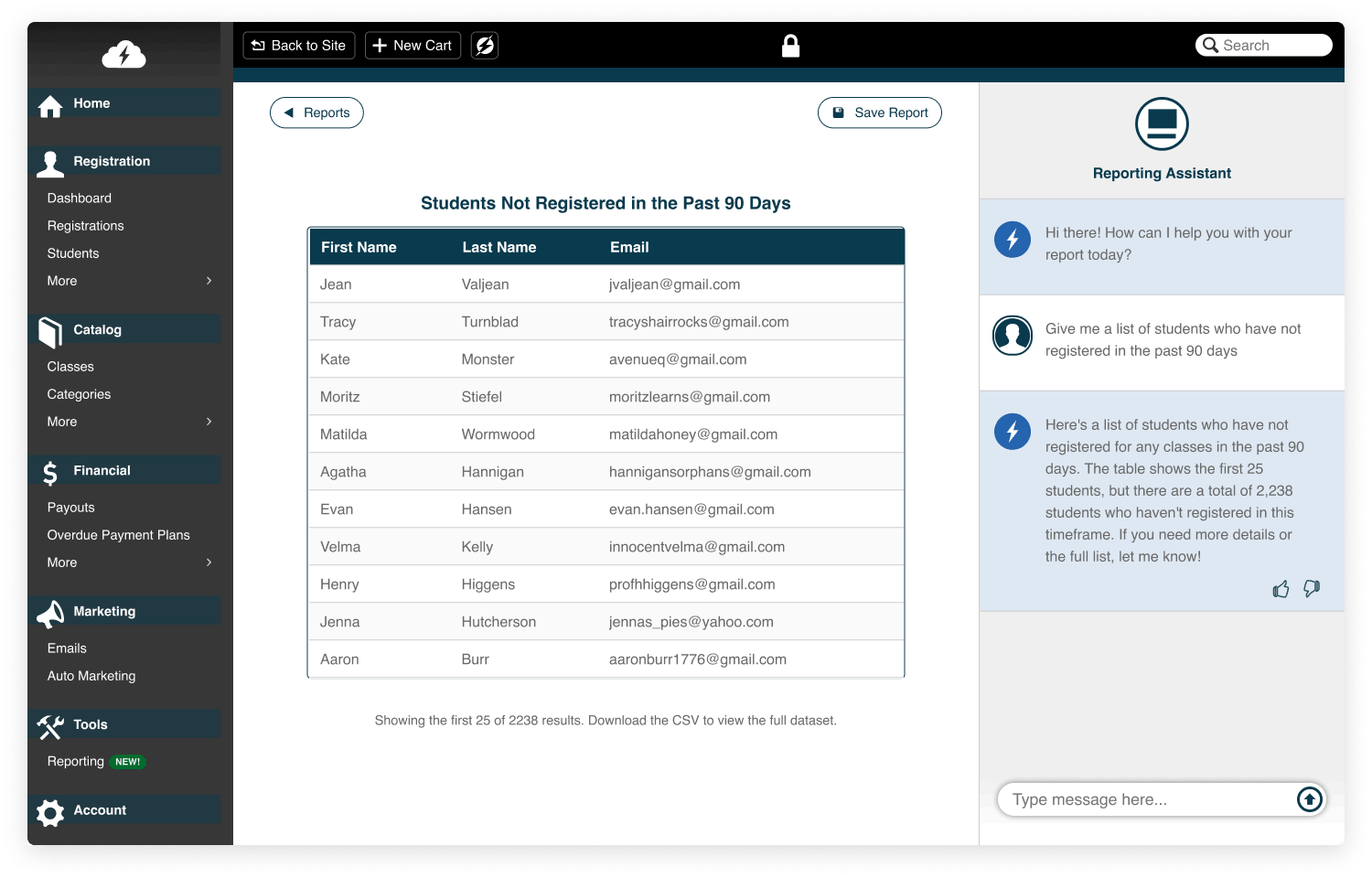Click the Marketing megaphone icon
Viewport: 1372px width, 878px height.
point(50,614)
